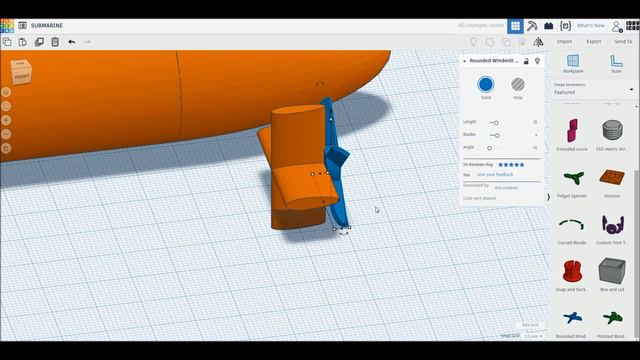This screenshot has width=640, height=360.
Task: Click the Mirror tool icon
Action: click(x=538, y=42)
